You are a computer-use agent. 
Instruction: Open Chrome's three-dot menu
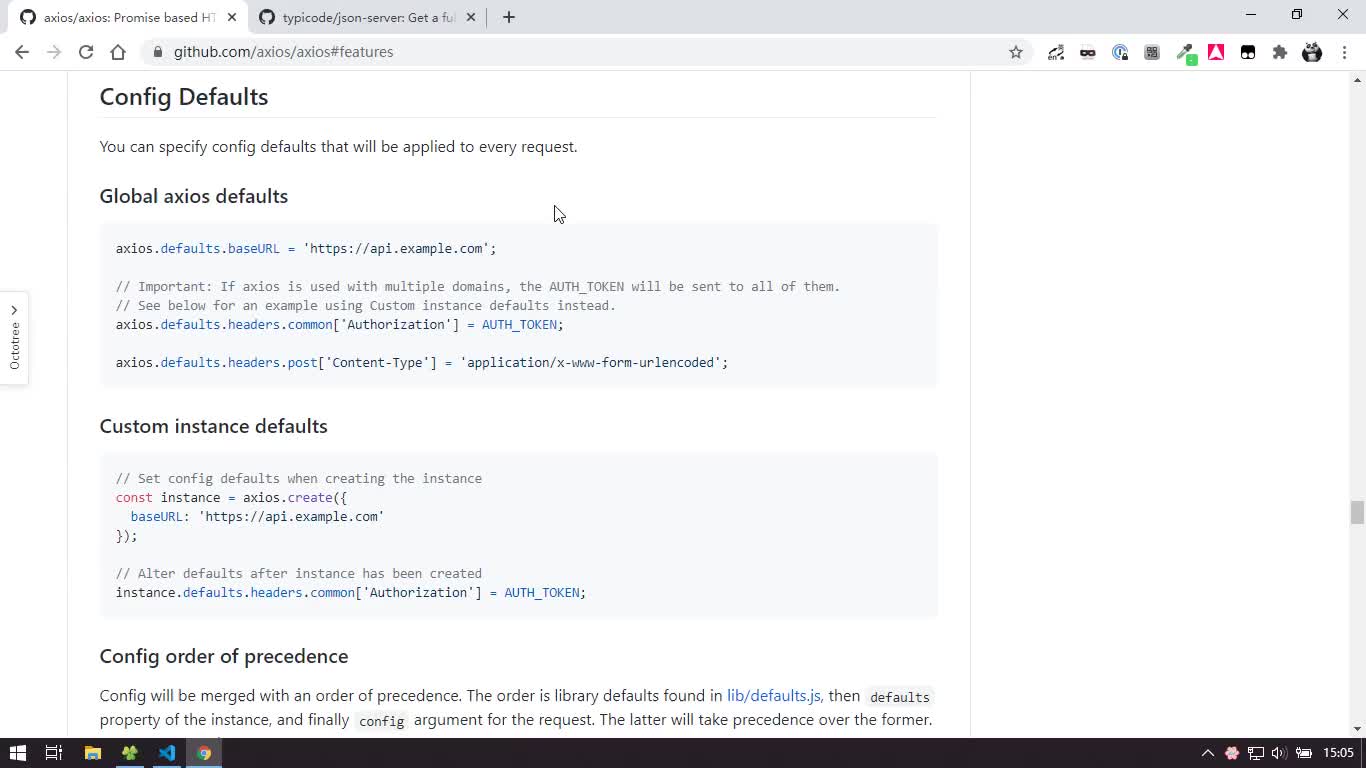[x=1345, y=52]
